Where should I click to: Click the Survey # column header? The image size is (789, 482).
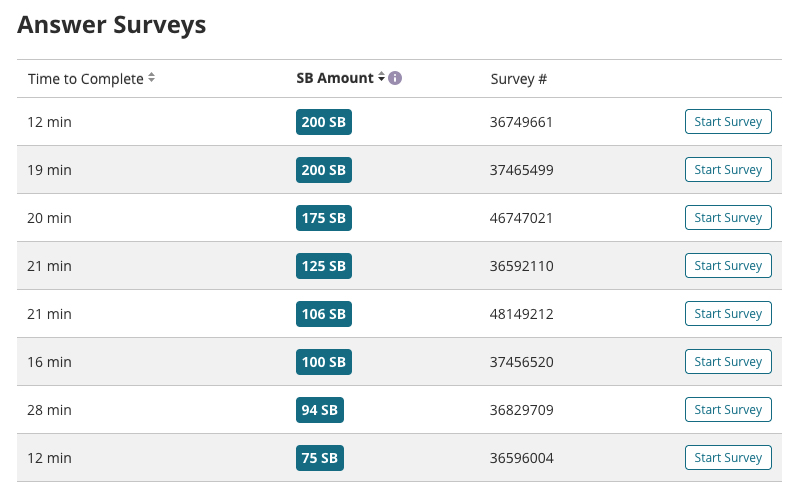[x=518, y=79]
